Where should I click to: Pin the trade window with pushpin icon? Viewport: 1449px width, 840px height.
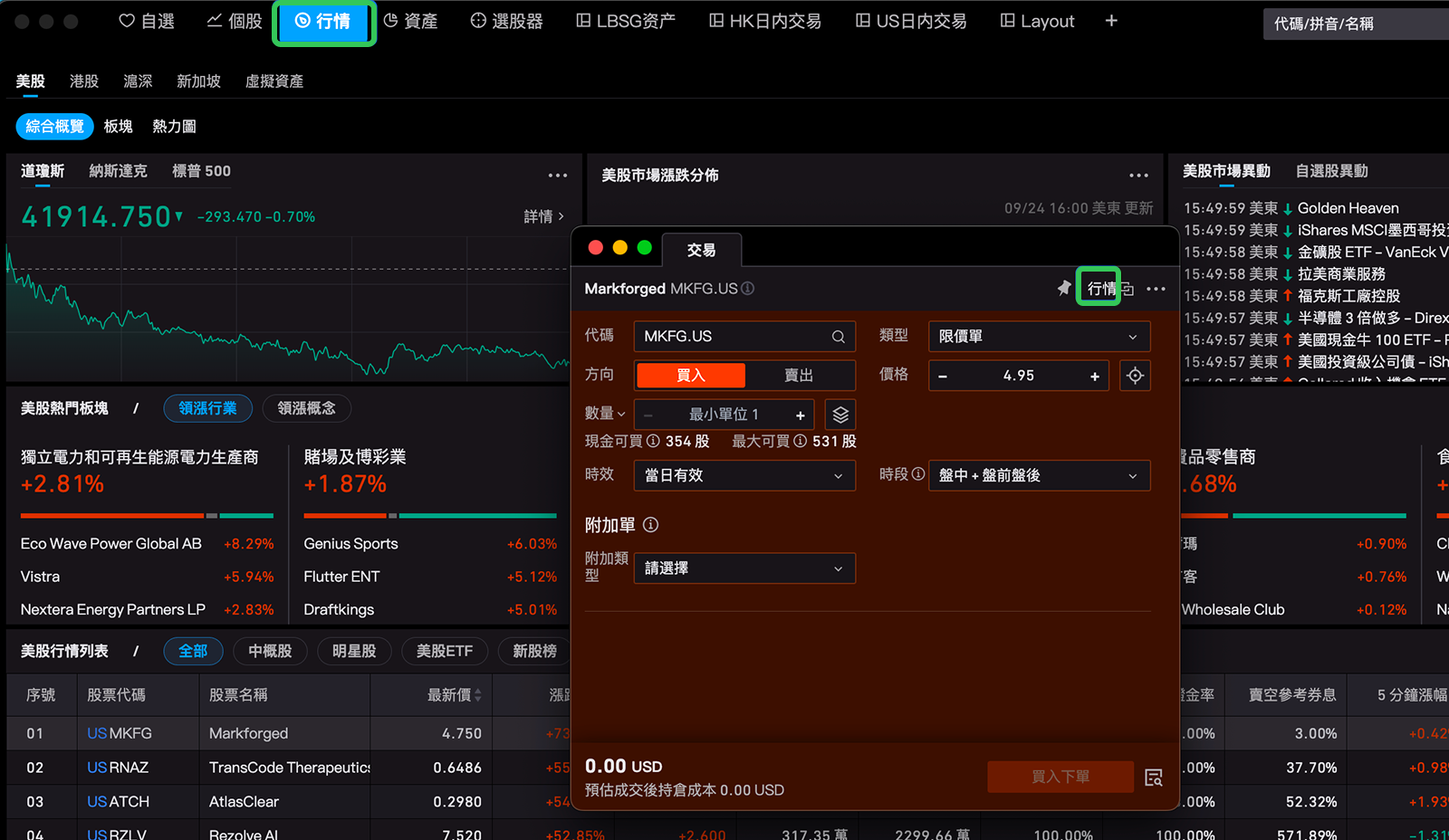pyautogui.click(x=1064, y=288)
